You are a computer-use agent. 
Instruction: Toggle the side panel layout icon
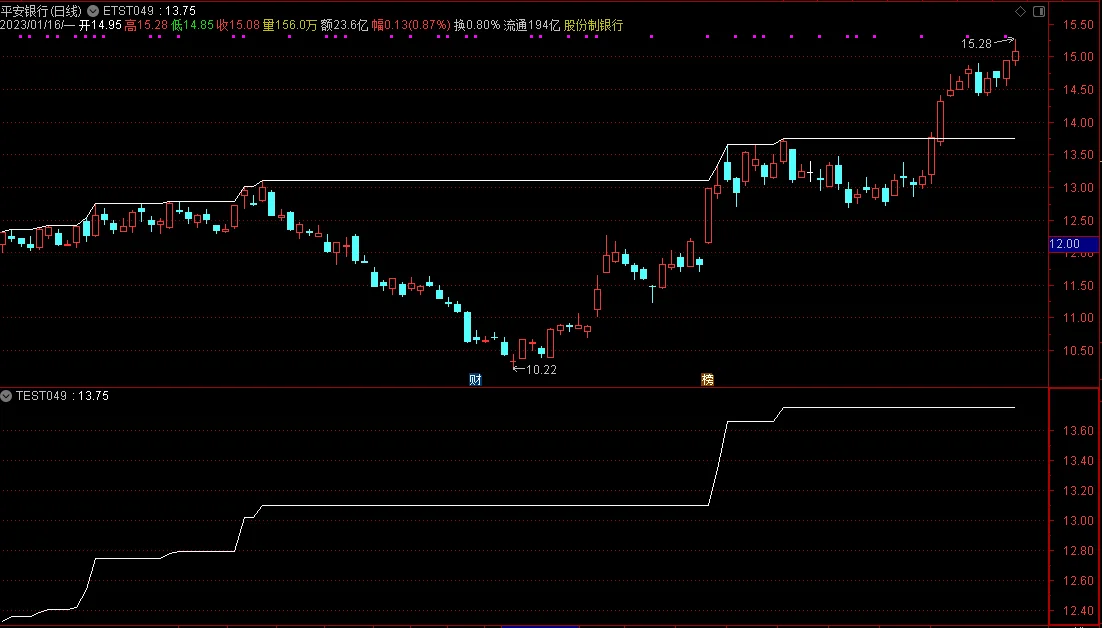point(1039,11)
